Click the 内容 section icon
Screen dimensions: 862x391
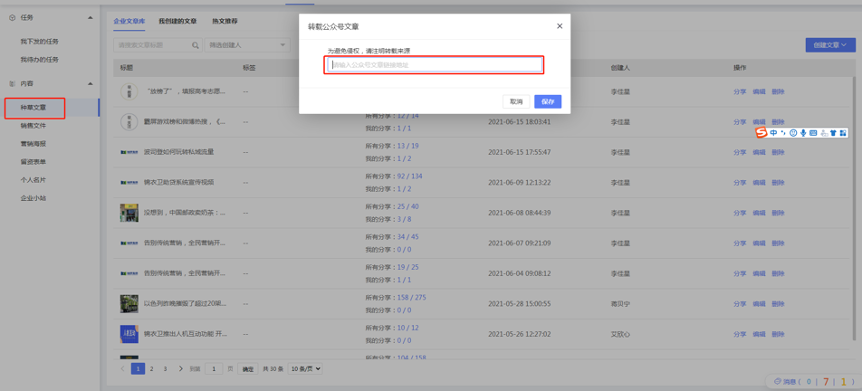tap(13, 84)
